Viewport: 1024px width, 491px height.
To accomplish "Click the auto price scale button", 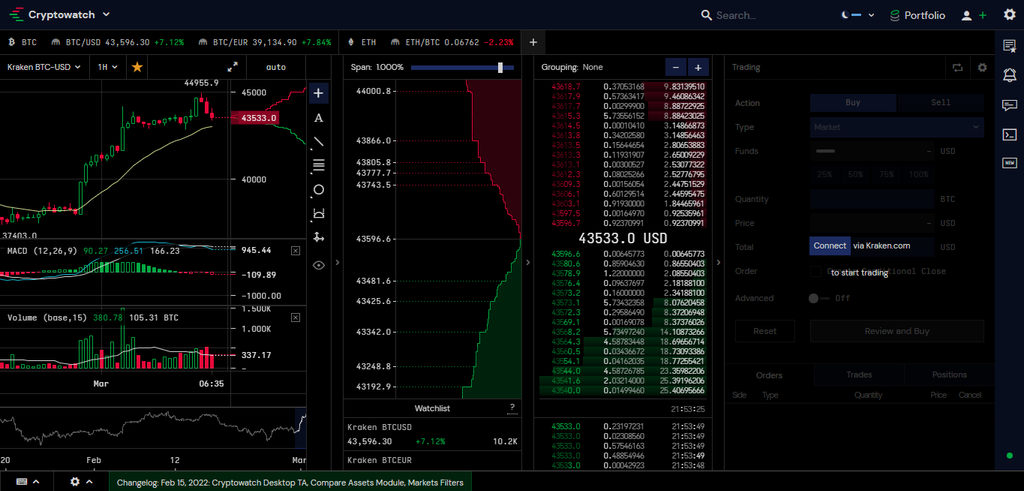I will pos(276,67).
